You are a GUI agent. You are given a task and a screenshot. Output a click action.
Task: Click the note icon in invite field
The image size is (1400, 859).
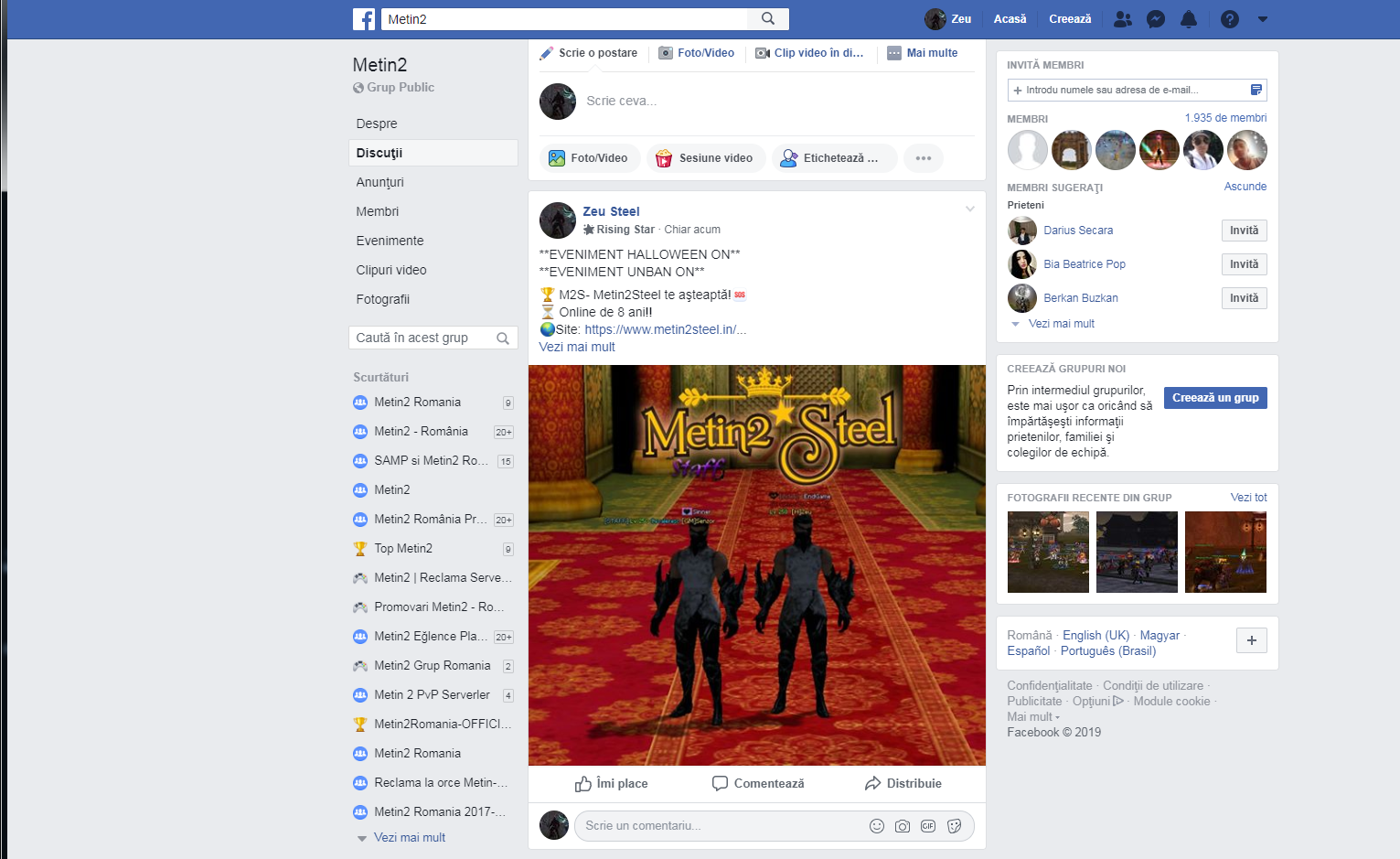coord(1256,90)
